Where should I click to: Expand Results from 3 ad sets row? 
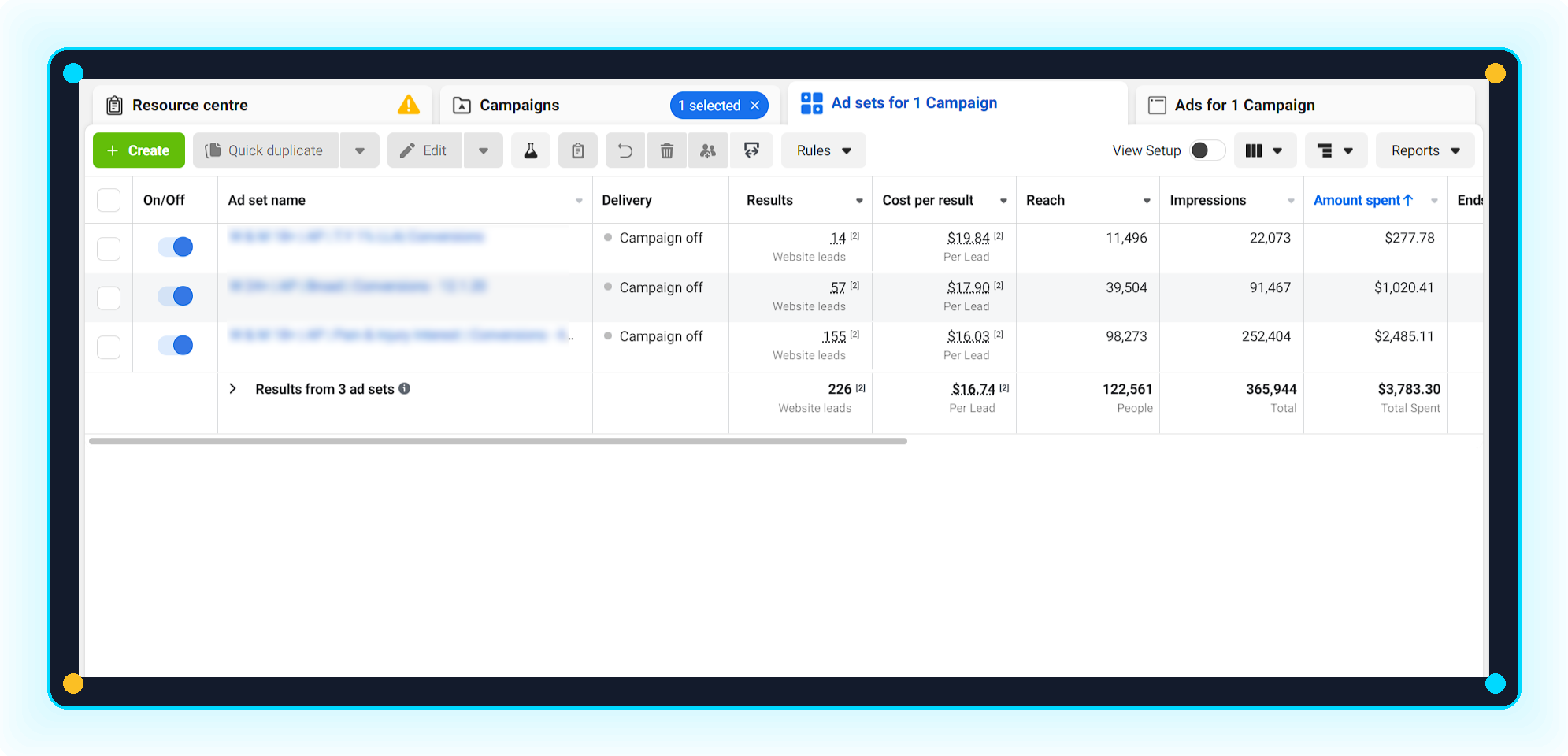(233, 389)
